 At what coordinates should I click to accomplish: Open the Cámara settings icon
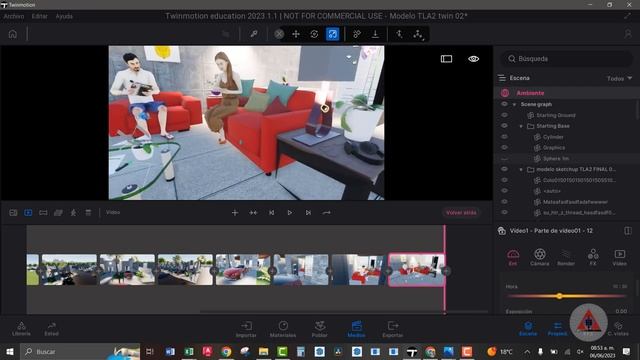[x=540, y=258]
